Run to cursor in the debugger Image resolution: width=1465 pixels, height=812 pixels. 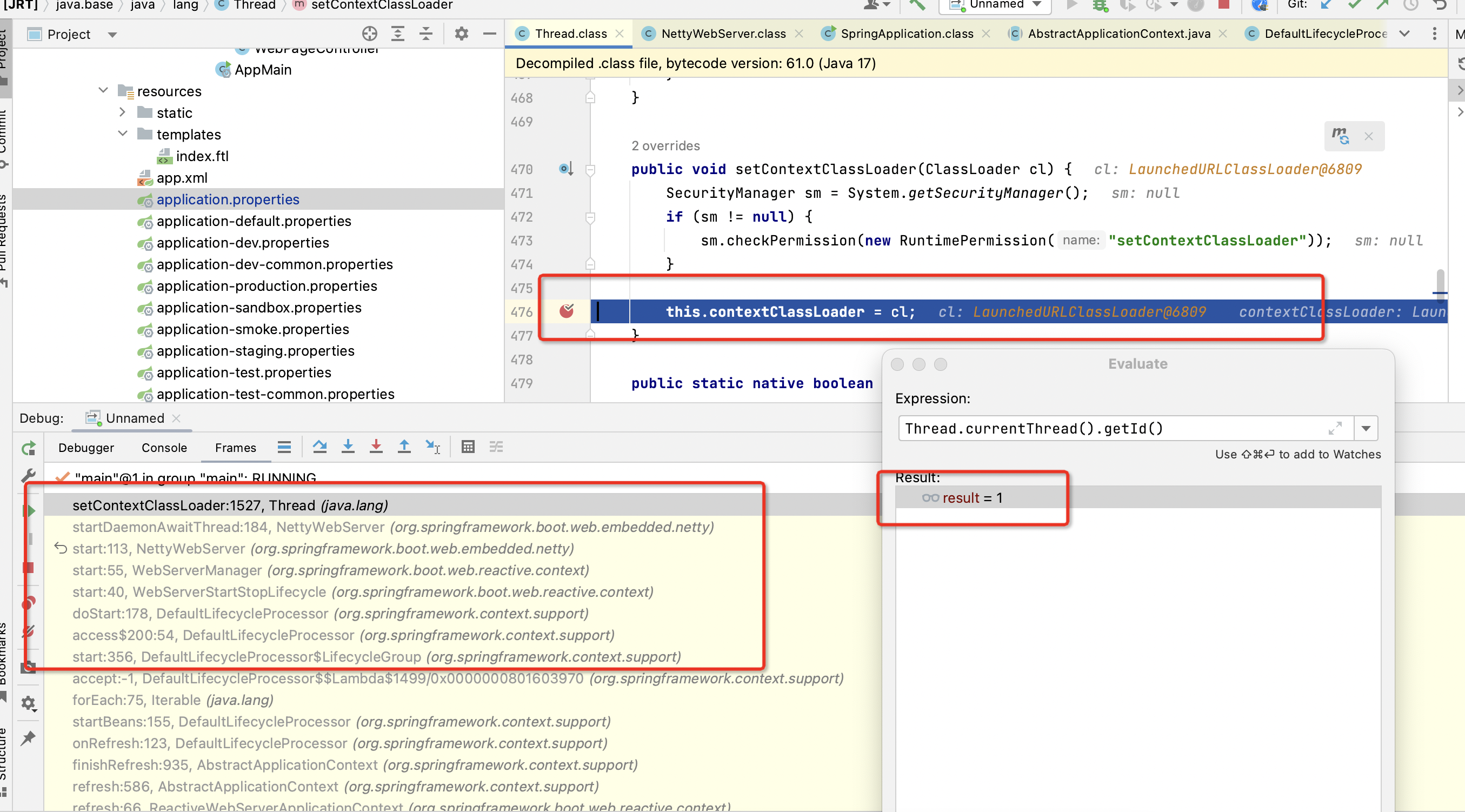tap(432, 447)
